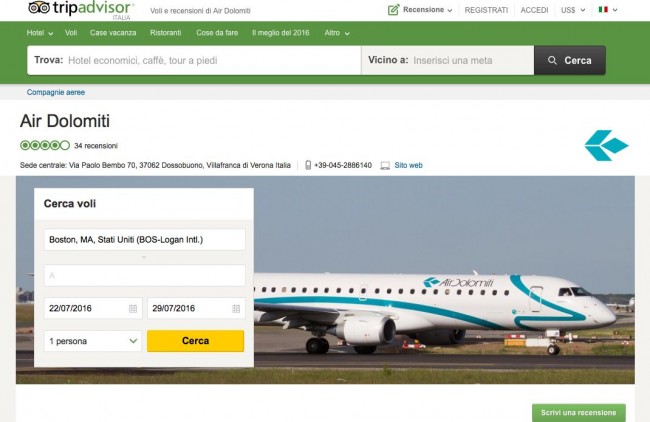Screen dimensions: 650x422
Task: Click the phone icon beside the number
Action: point(308,165)
